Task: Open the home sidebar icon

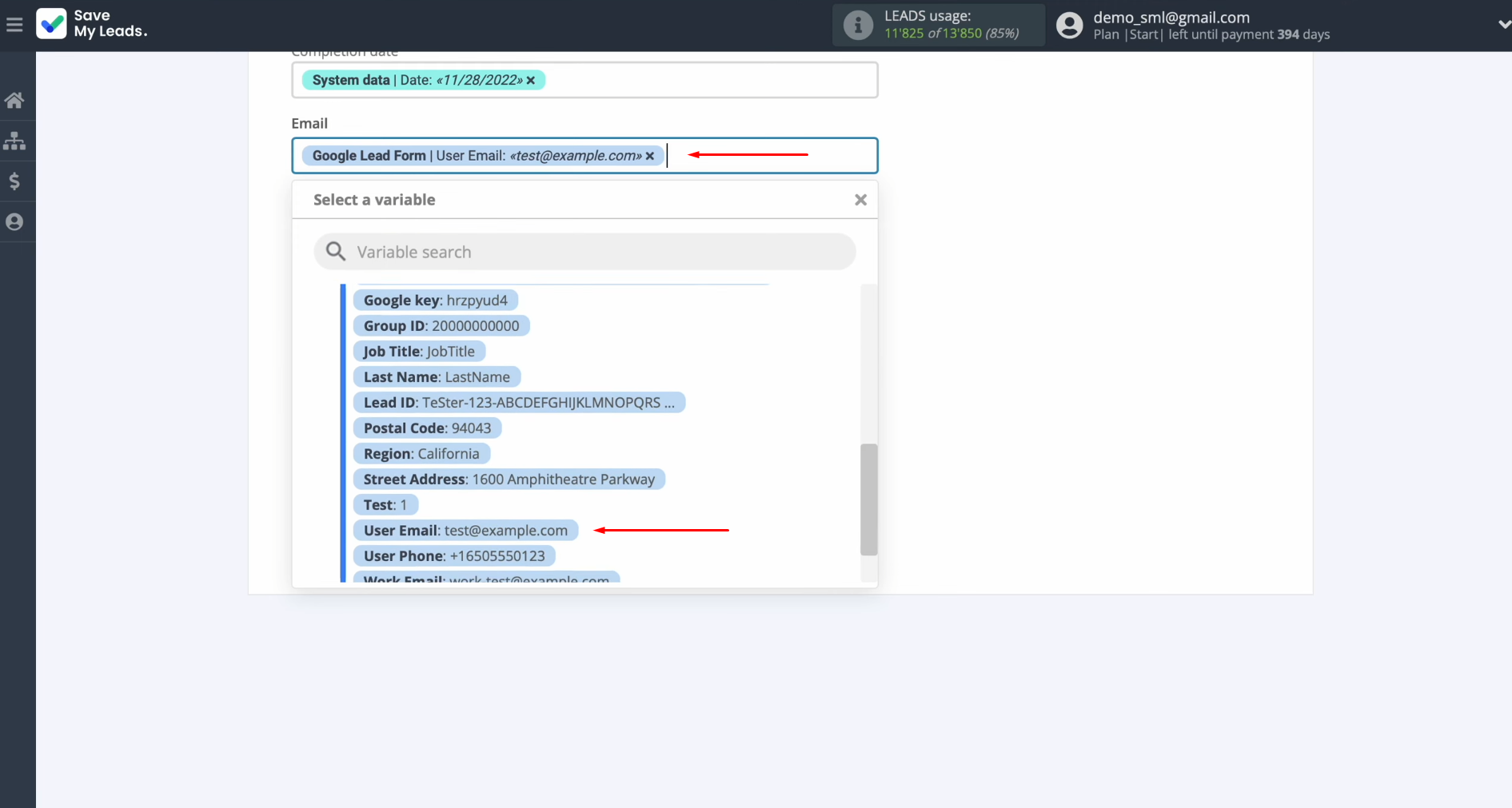Action: pos(14,101)
